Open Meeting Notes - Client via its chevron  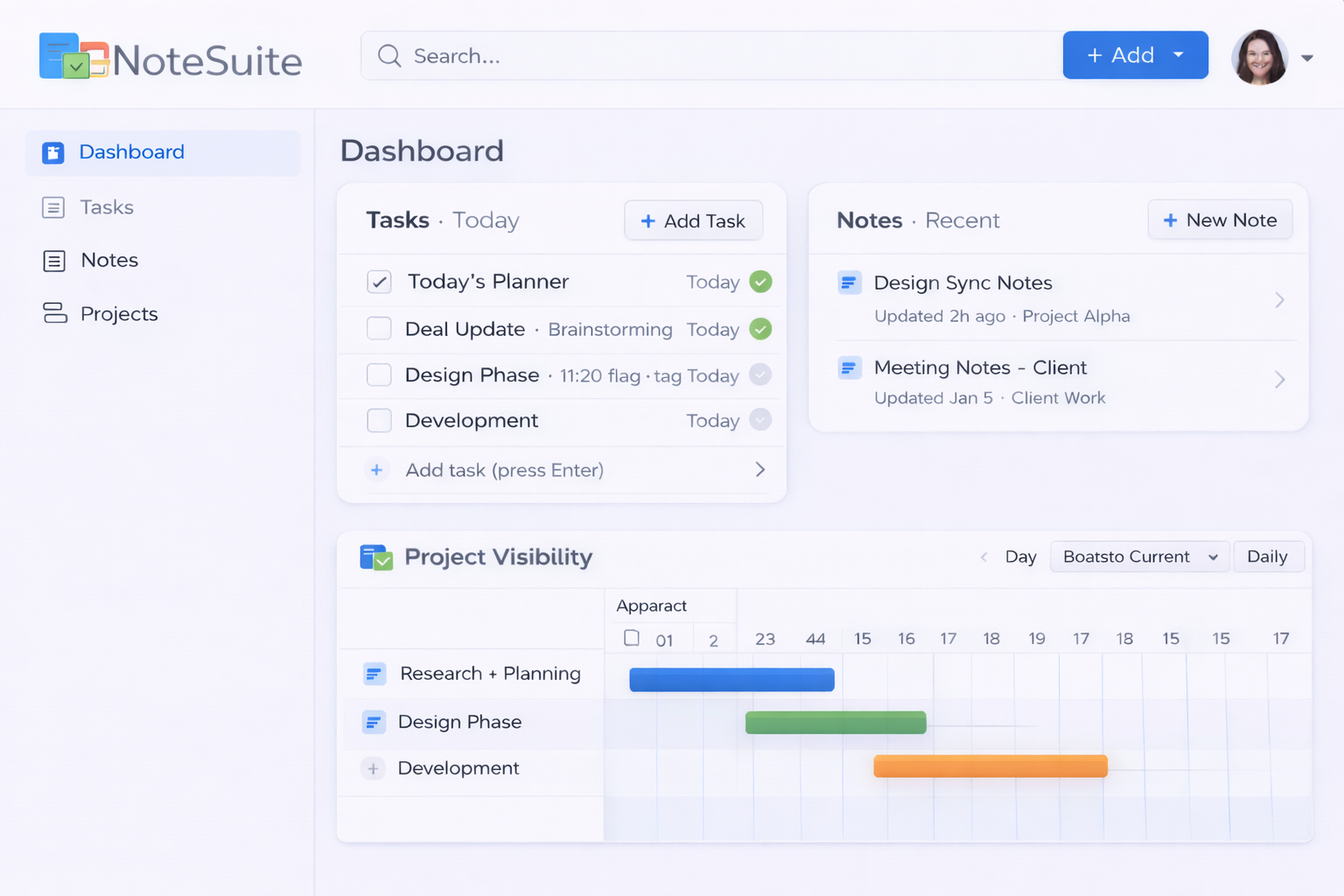1279,380
